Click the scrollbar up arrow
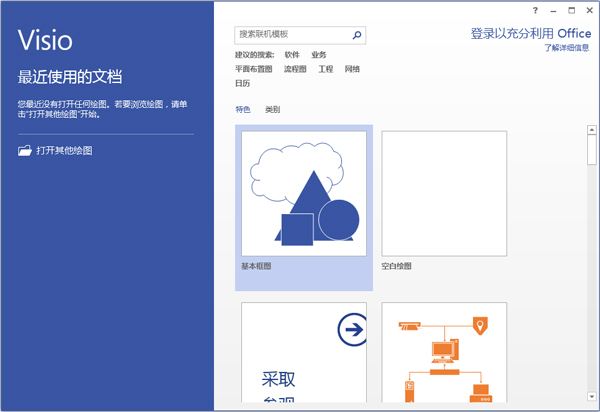Viewport: 600px width, 412px height. click(592, 130)
